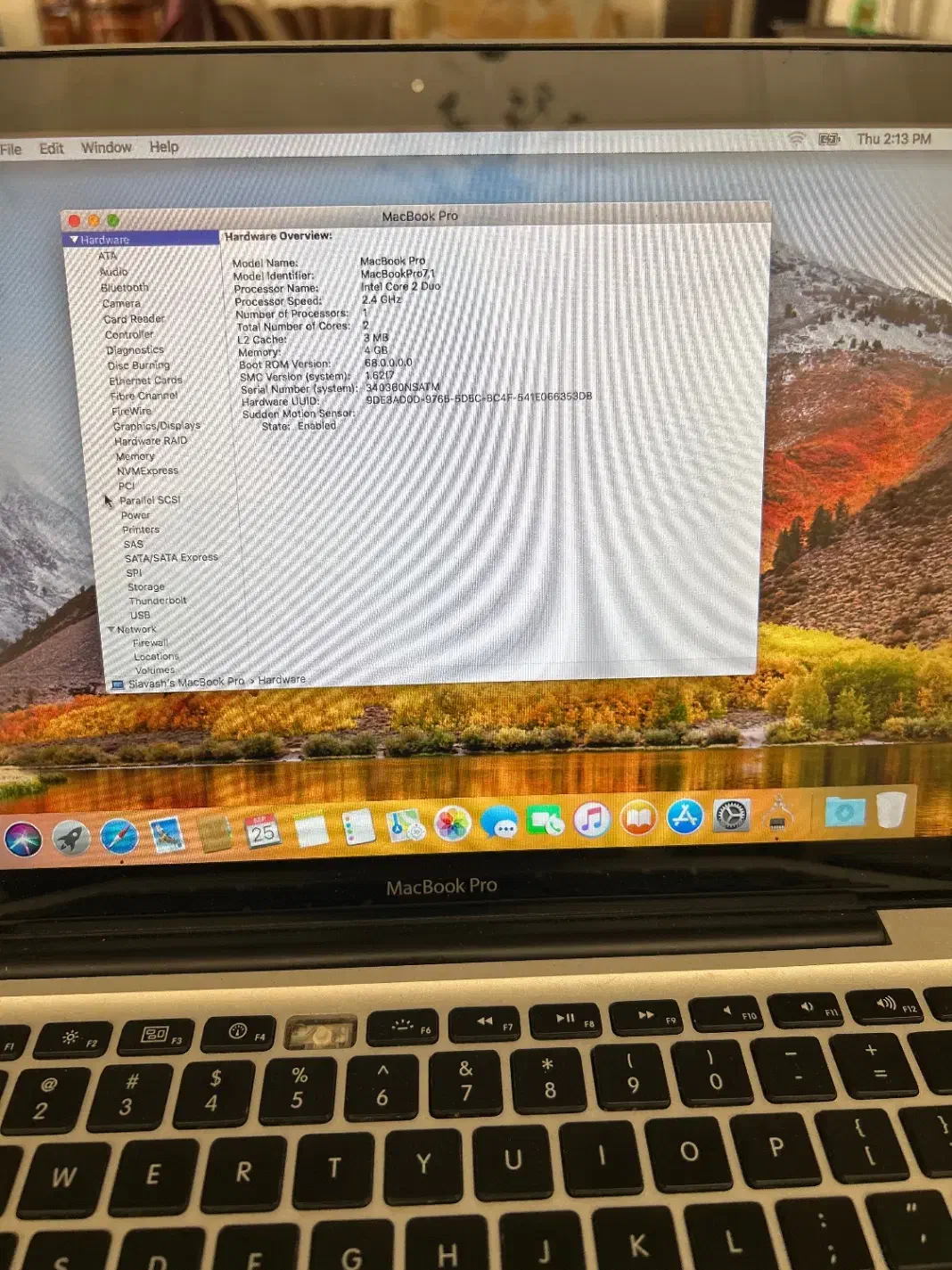The height and width of the screenshot is (1270, 952).
Task: Open Mail stamp icon in Dock
Action: [x=167, y=835]
